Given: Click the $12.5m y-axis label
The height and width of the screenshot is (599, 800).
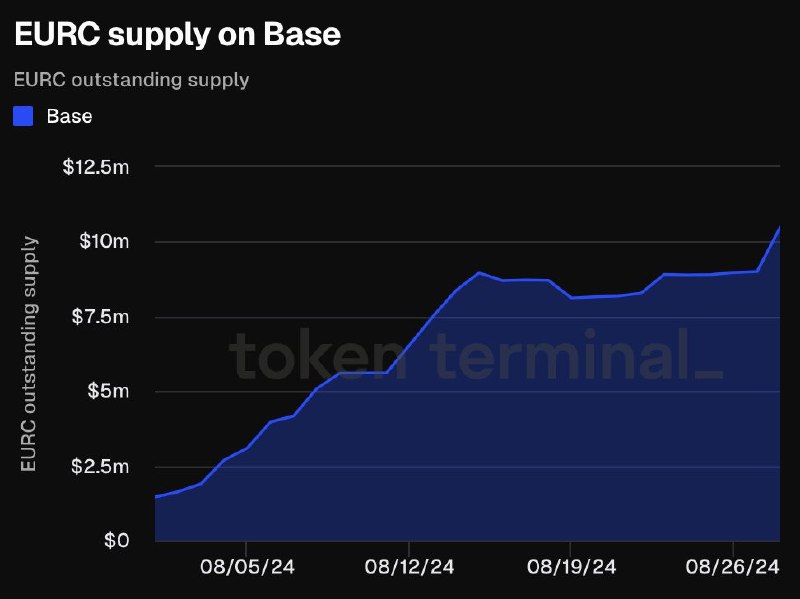Looking at the screenshot, I should click(96, 167).
